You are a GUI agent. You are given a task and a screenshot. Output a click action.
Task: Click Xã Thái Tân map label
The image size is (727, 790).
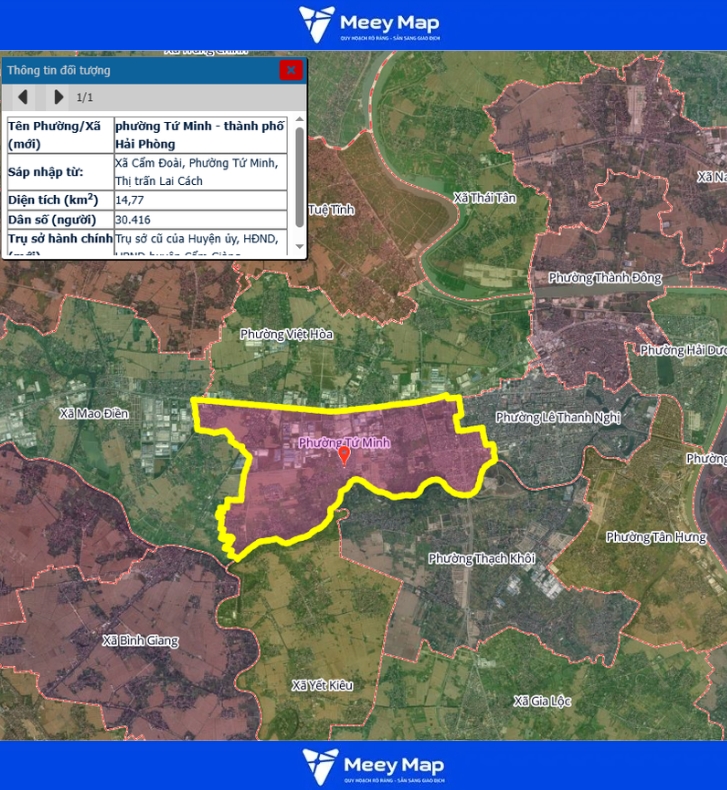[485, 198]
